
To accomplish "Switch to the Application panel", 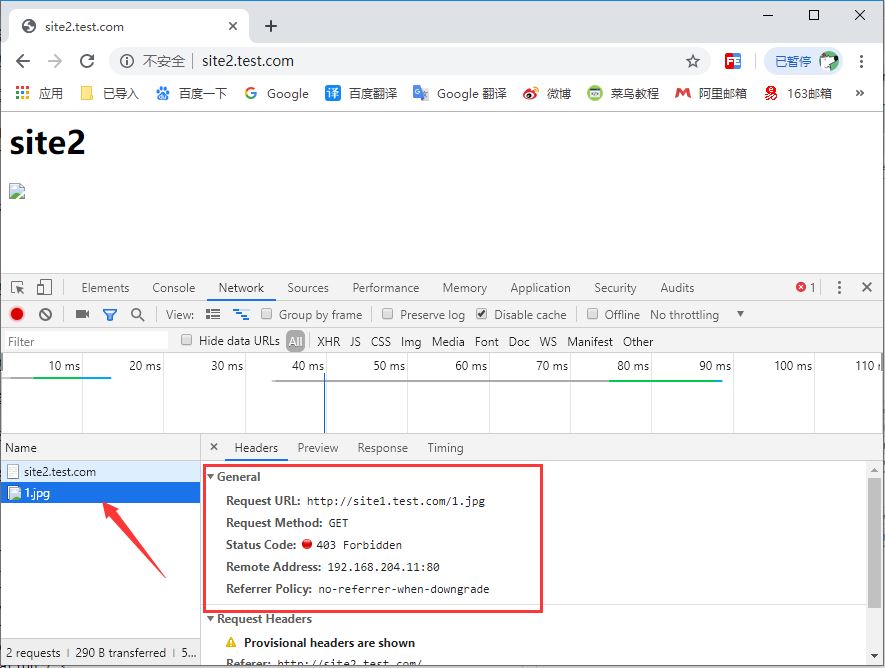I will [540, 288].
